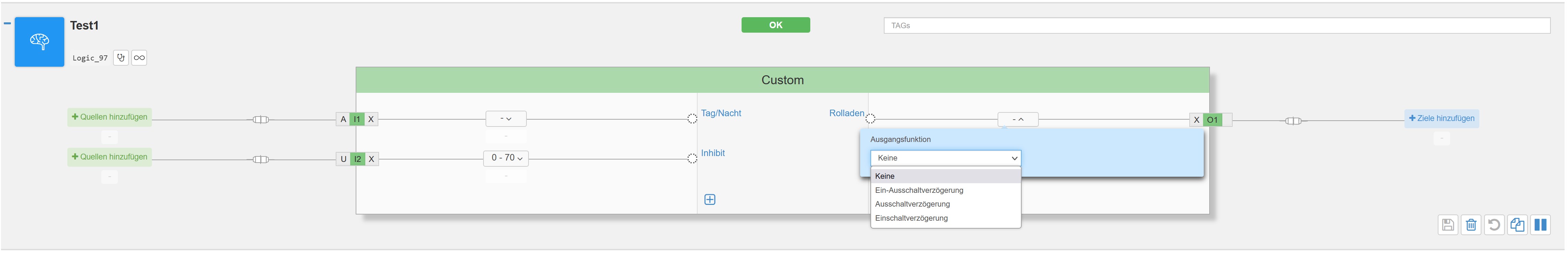Toggle the U trigger option of input I2
This screenshot has width=1568, height=253.
click(x=343, y=159)
